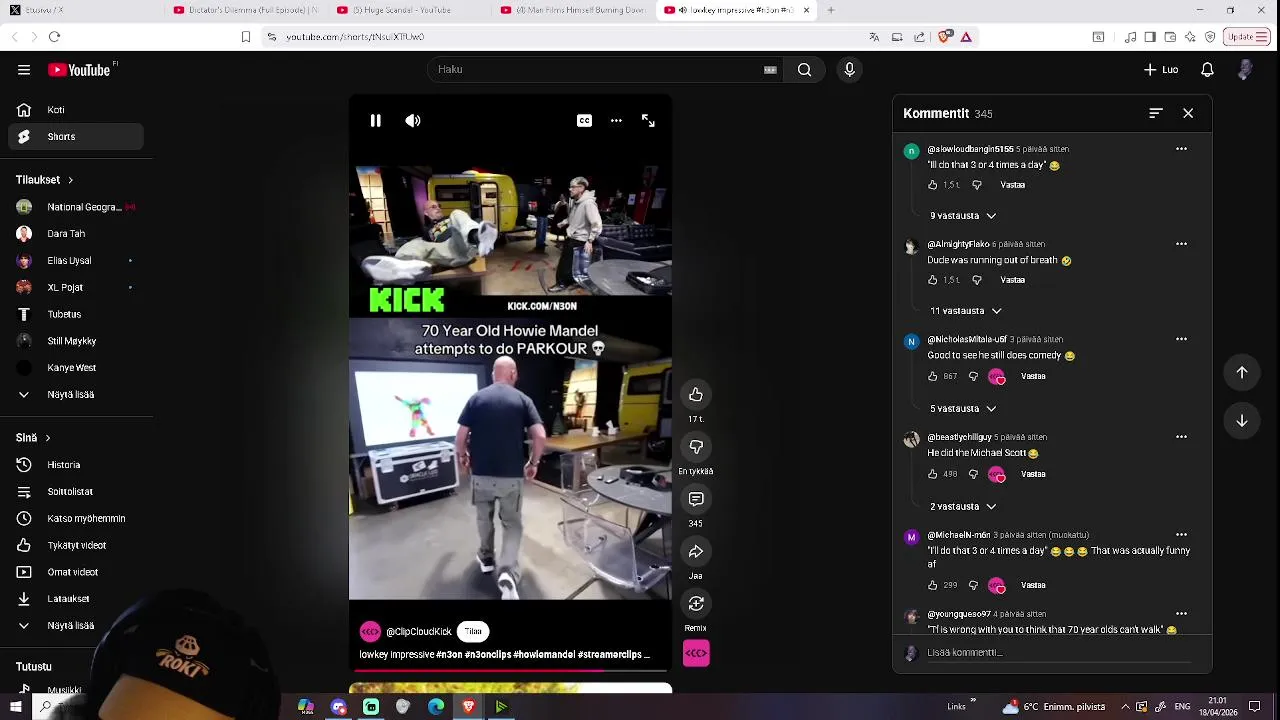
Task: Expand 5 vastausta replies
Action: click(963, 409)
